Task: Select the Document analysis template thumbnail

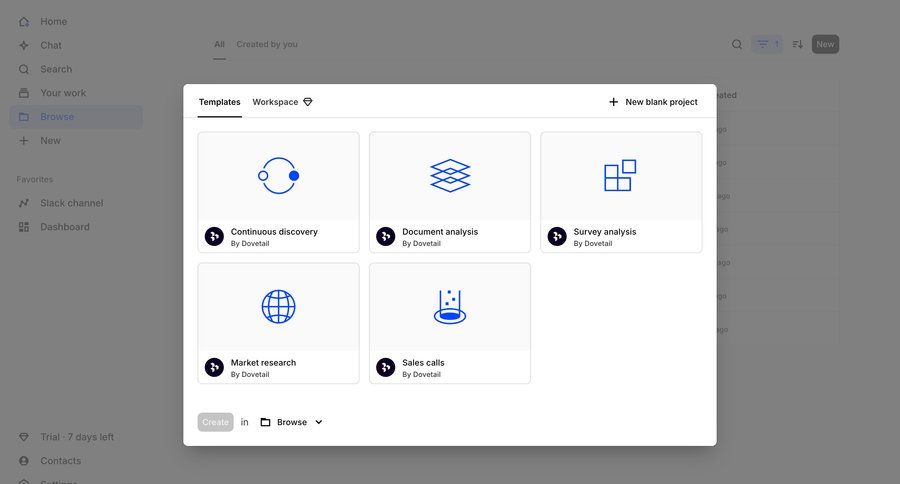Action: 450,176
